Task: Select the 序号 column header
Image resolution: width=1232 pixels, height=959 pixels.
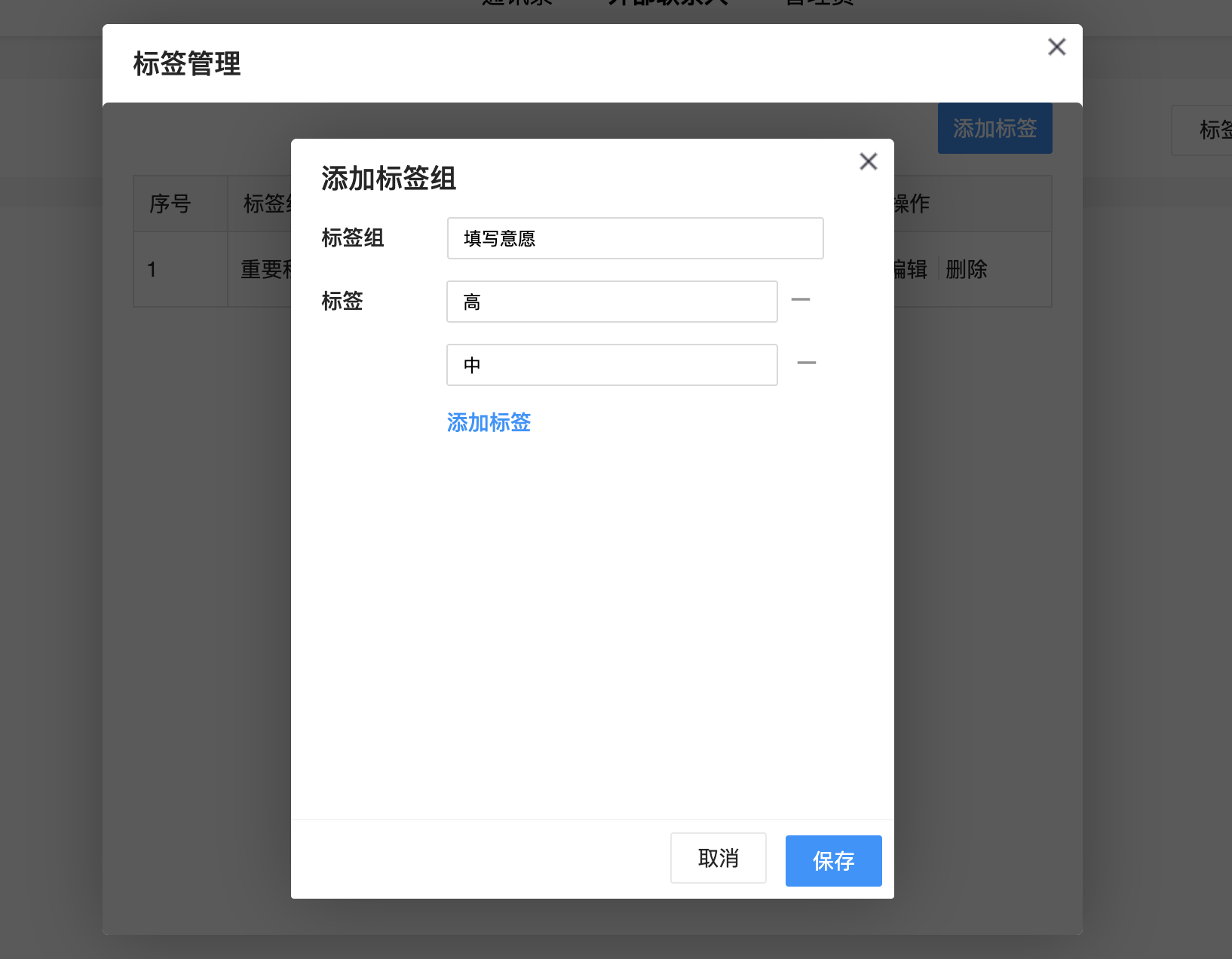Action: [181, 204]
